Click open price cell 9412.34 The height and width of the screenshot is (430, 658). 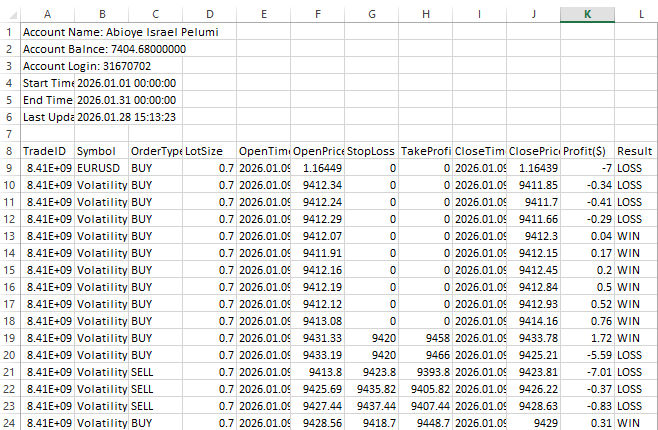pos(318,185)
